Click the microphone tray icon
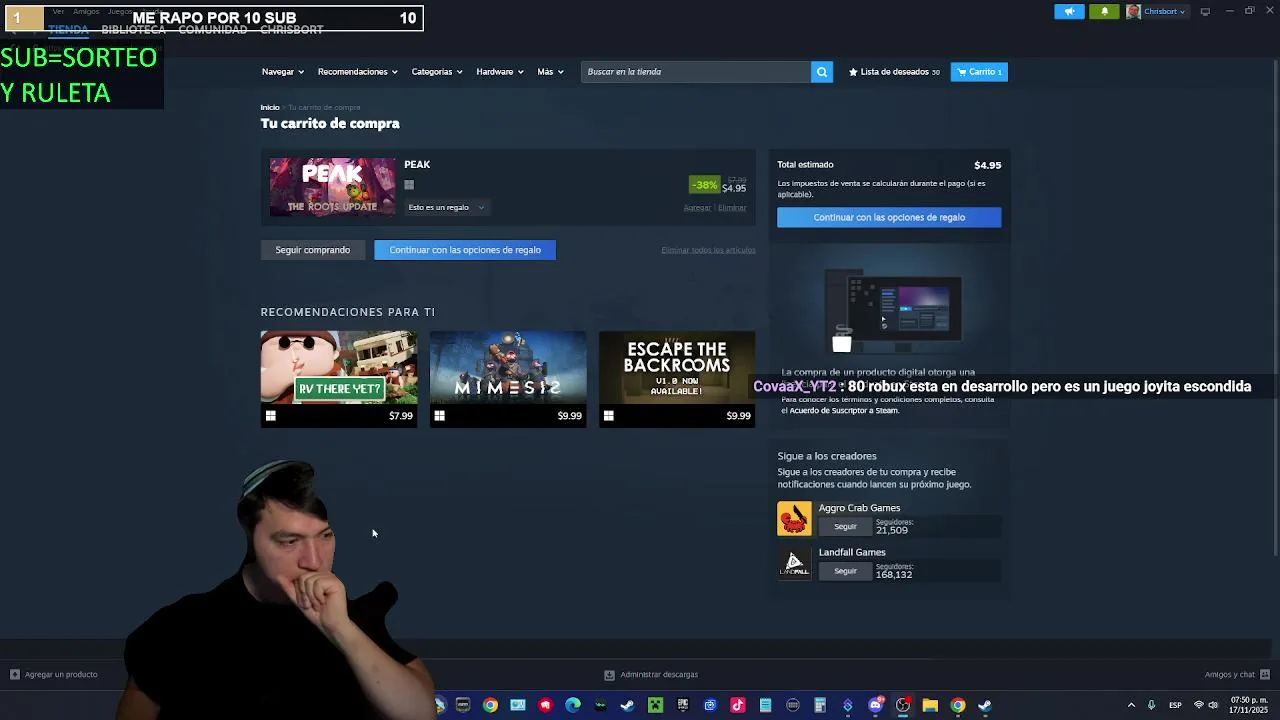Viewport: 1280px width, 720px height. [1151, 705]
